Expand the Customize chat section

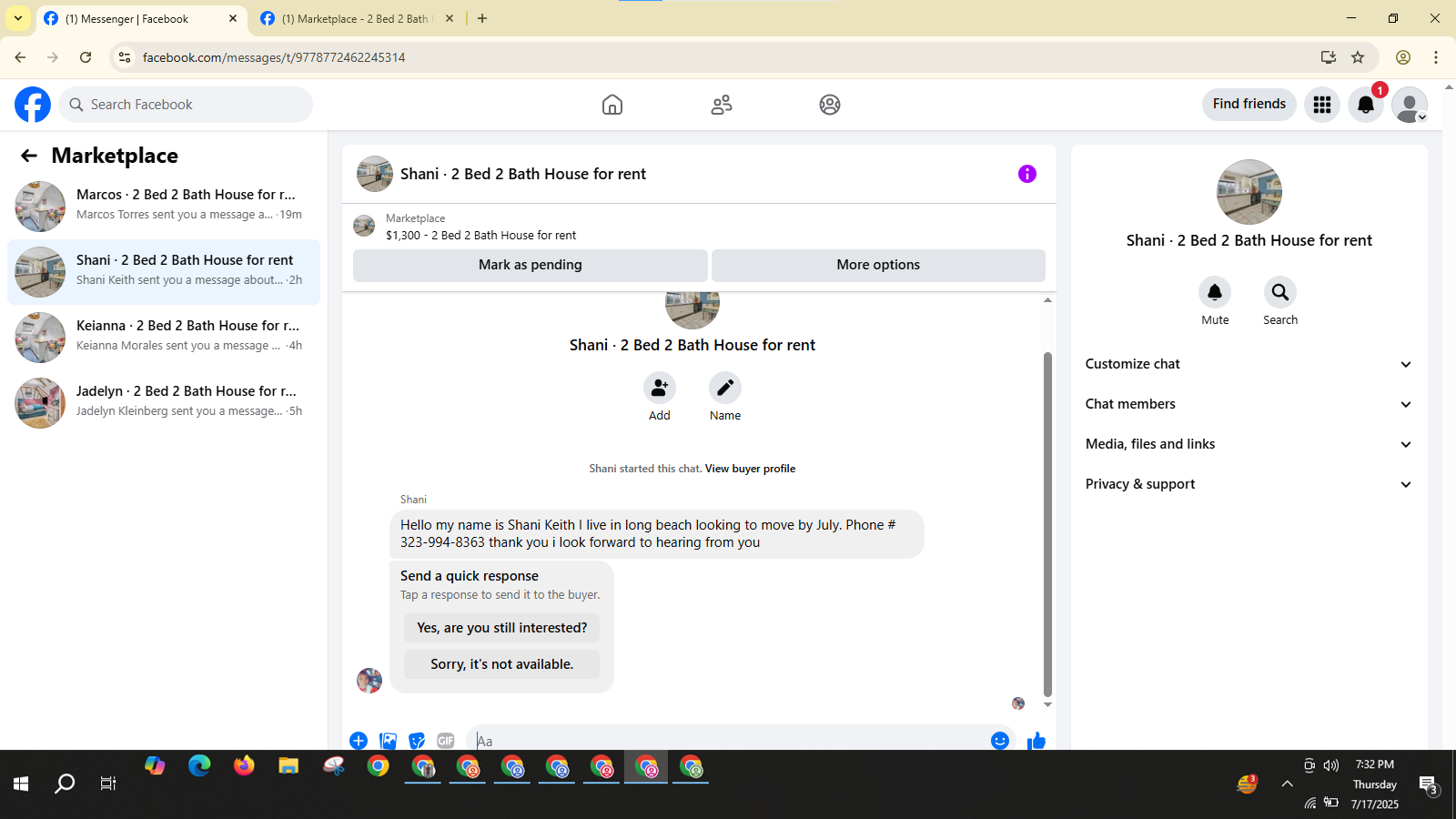(x=1249, y=364)
